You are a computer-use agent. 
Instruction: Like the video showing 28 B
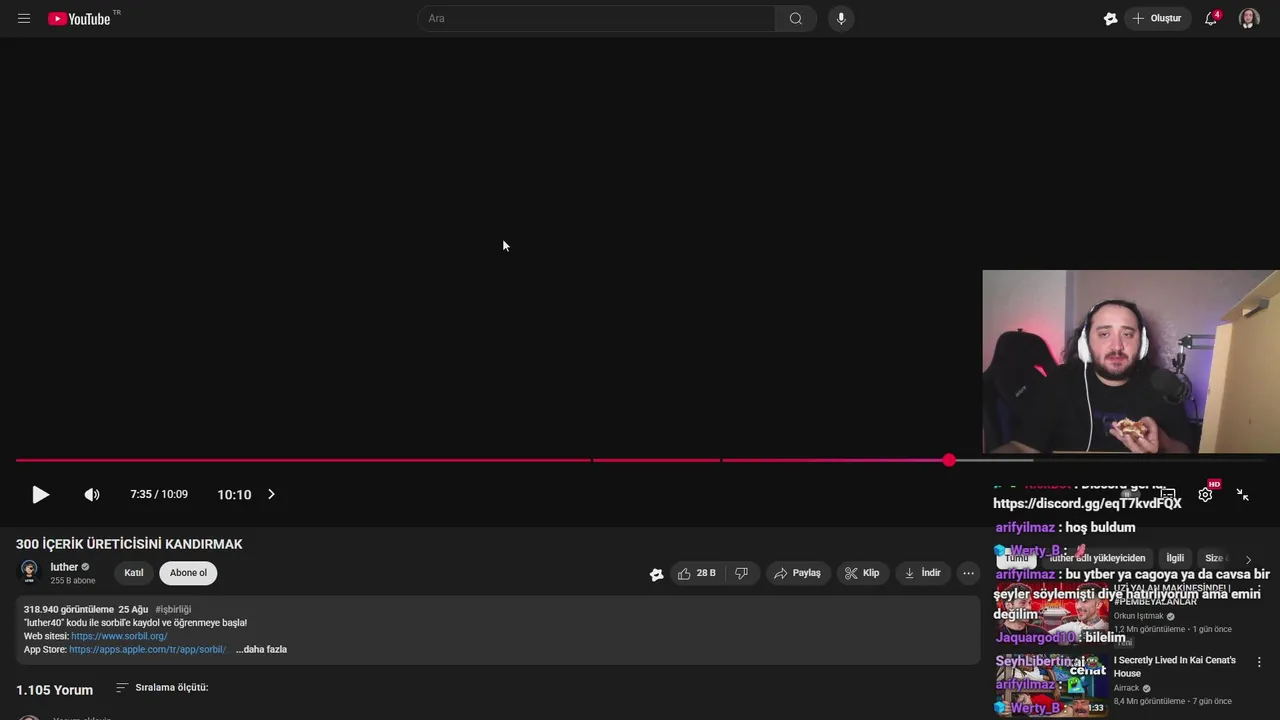[x=697, y=573]
